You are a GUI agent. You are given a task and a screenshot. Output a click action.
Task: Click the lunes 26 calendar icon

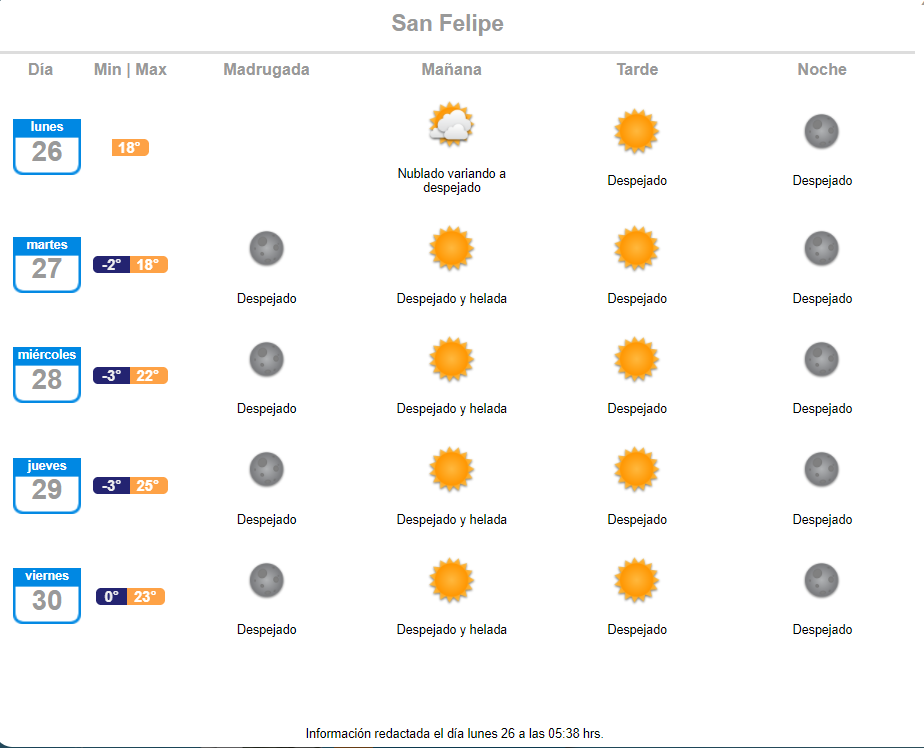pos(47,146)
